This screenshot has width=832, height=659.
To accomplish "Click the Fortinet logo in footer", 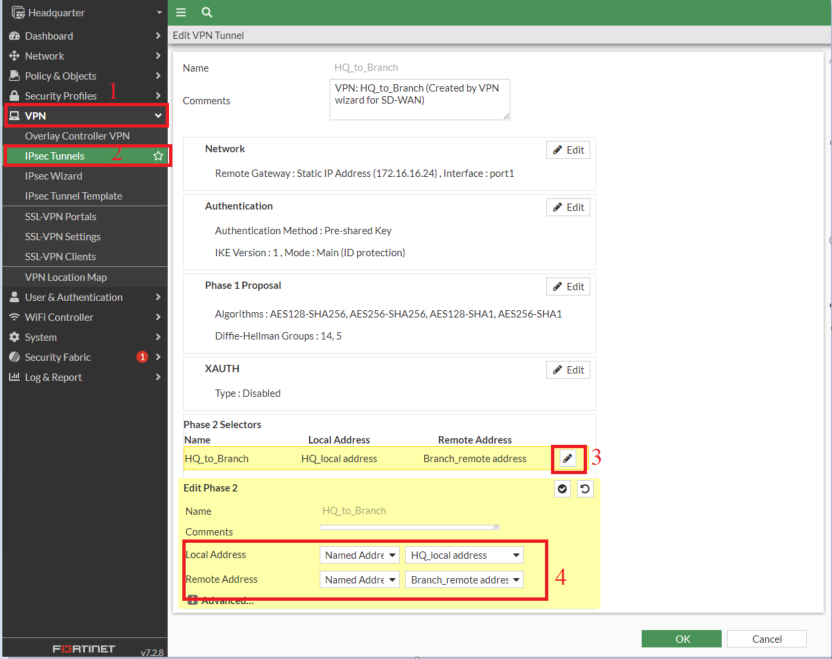I will tap(84, 649).
